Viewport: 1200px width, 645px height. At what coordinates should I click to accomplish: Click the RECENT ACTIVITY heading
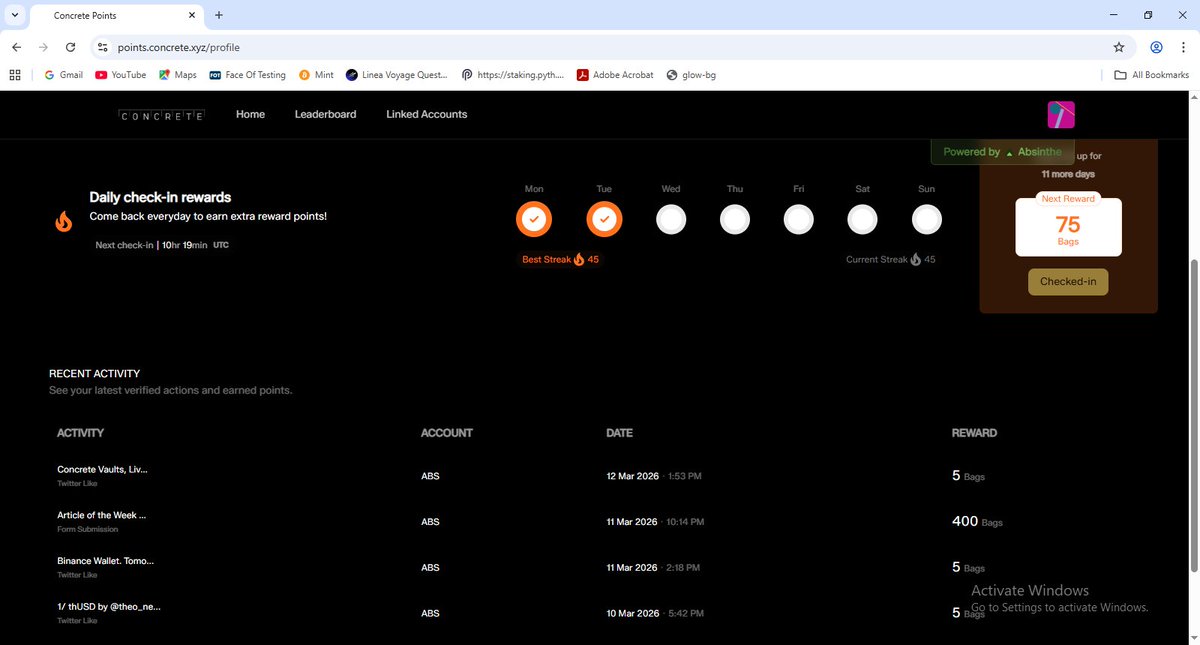[x=94, y=373]
